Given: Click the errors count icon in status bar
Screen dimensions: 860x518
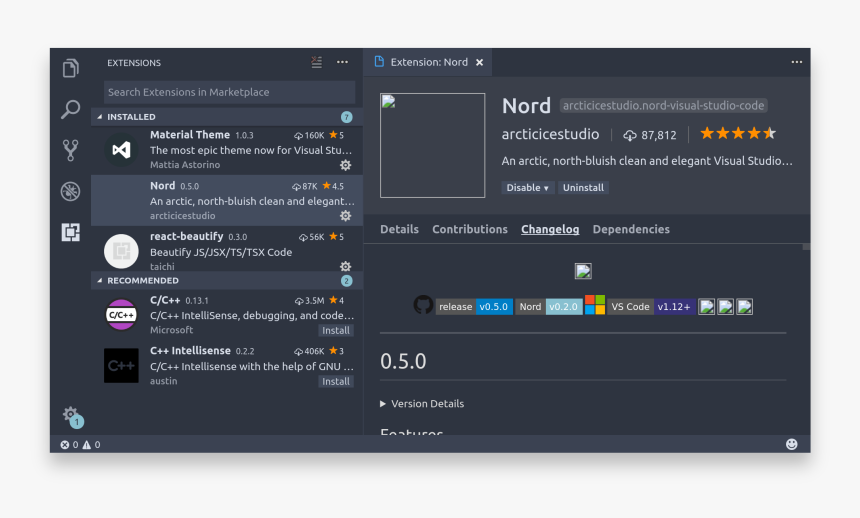Looking at the screenshot, I should click(69, 444).
